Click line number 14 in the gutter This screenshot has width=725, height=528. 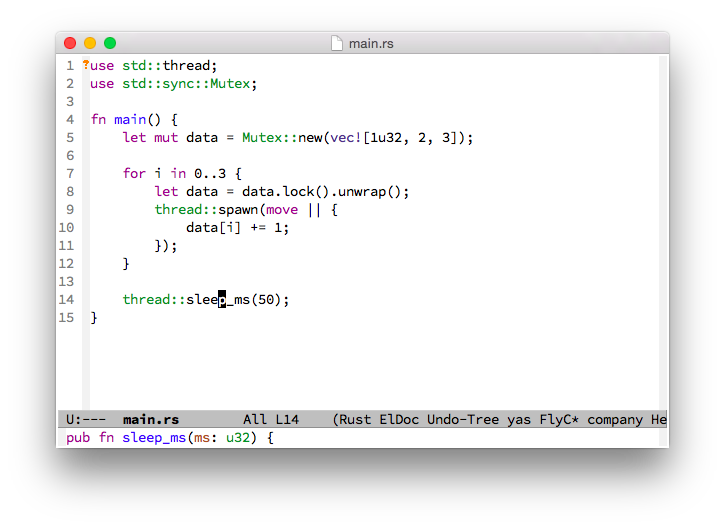(x=67, y=299)
